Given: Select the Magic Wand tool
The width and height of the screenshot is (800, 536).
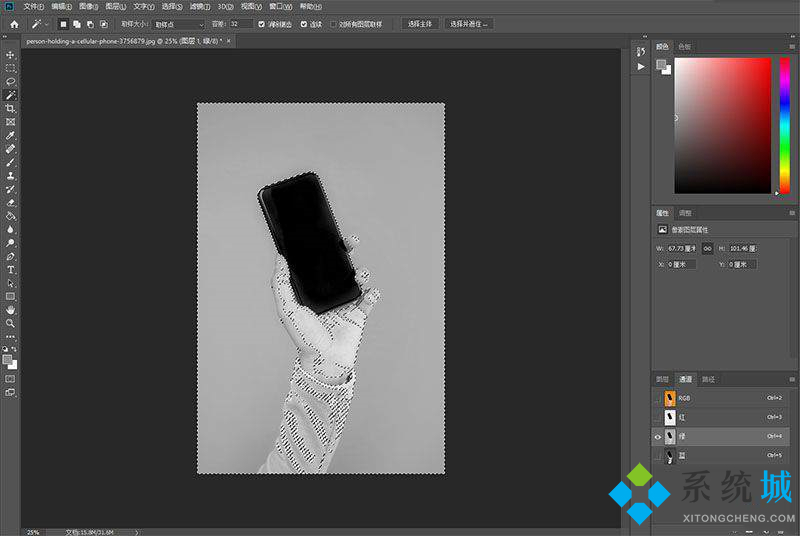Looking at the screenshot, I should click(11, 95).
